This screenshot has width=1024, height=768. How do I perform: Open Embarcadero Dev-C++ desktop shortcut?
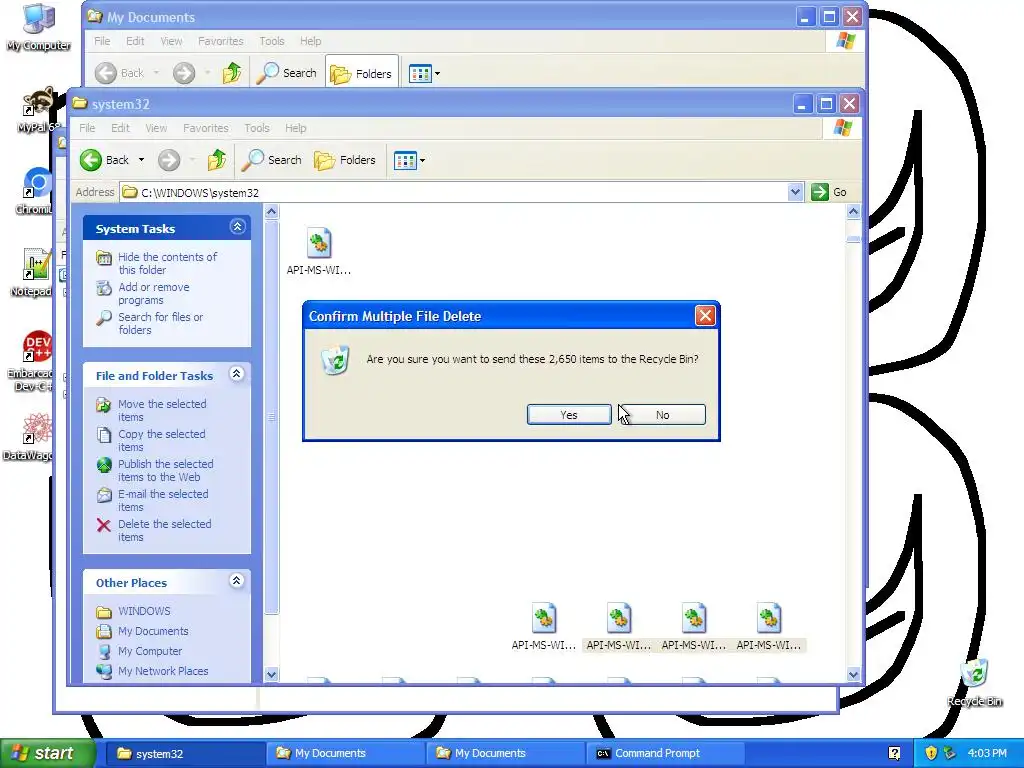point(33,361)
